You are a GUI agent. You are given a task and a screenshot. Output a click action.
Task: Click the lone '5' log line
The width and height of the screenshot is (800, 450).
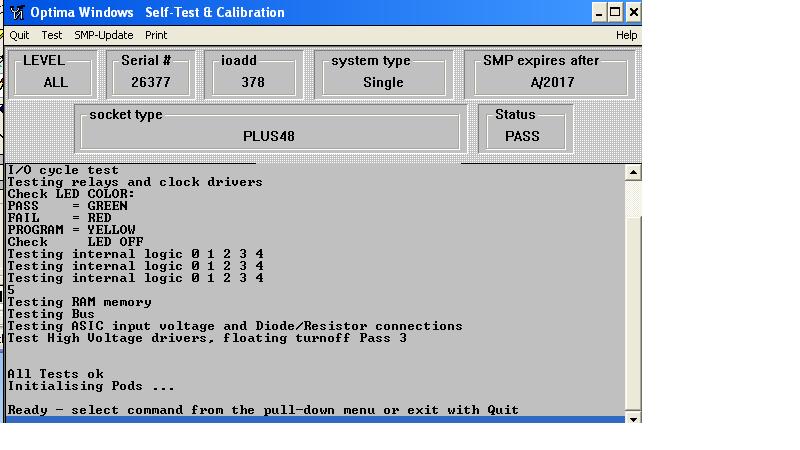coord(11,290)
